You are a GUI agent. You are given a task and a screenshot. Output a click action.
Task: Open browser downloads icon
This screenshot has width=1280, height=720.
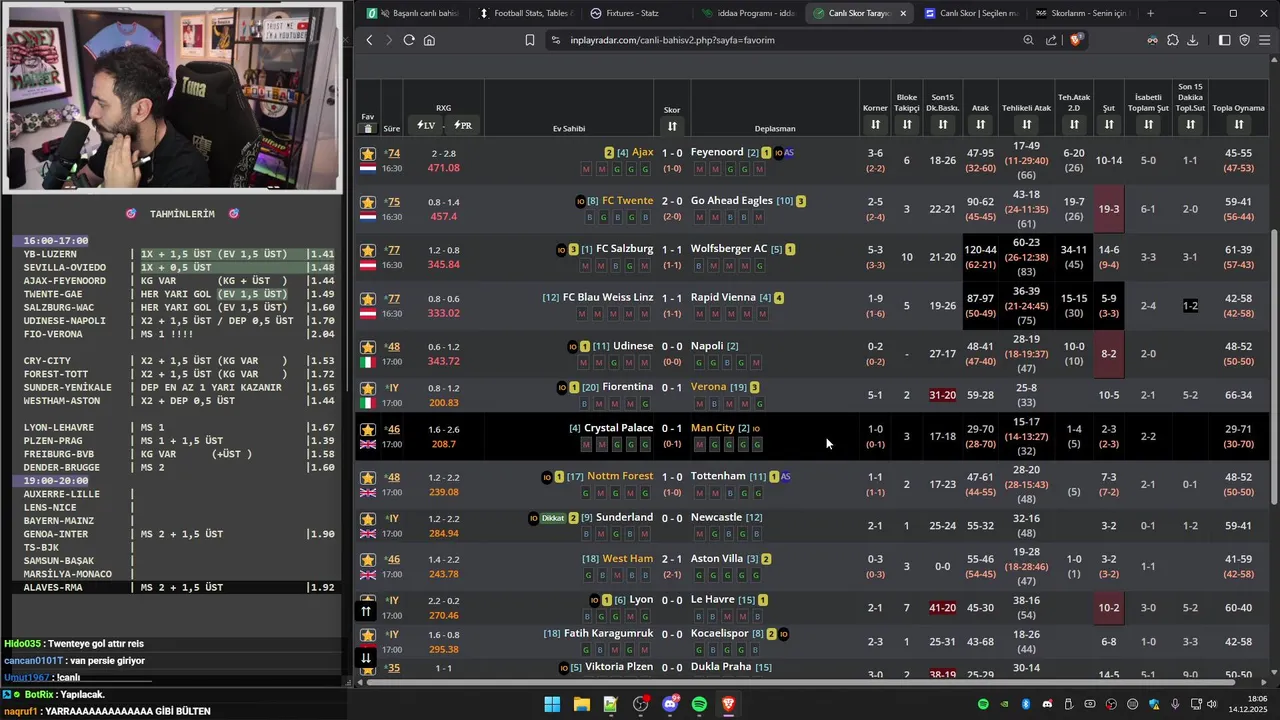point(1192,40)
